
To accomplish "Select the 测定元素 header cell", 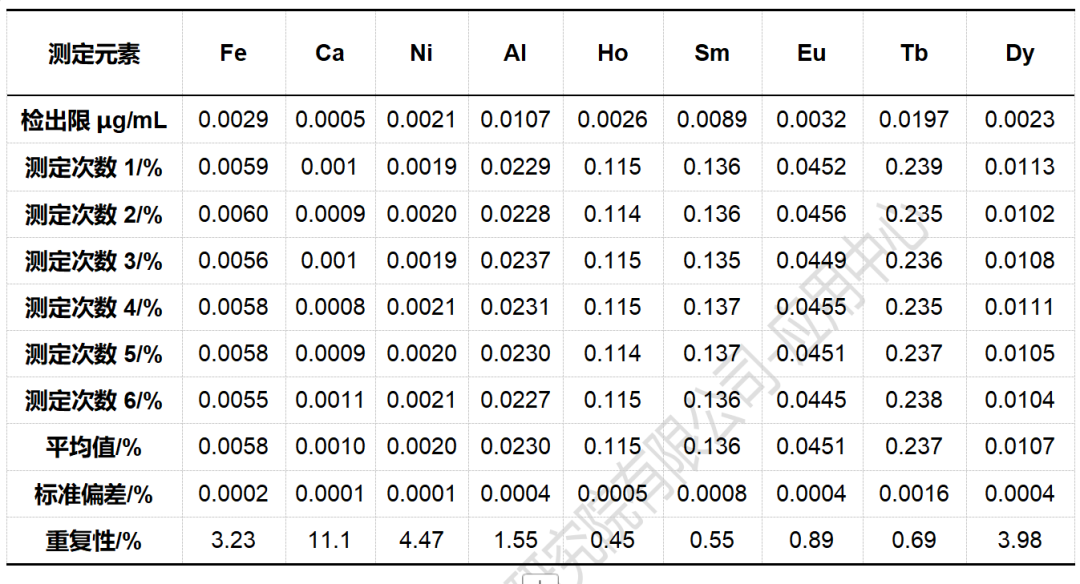I will click(94, 54).
